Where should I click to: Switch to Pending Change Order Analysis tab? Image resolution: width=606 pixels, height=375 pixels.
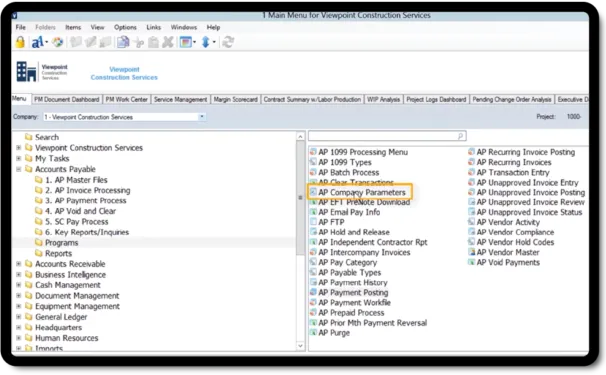[512, 99]
